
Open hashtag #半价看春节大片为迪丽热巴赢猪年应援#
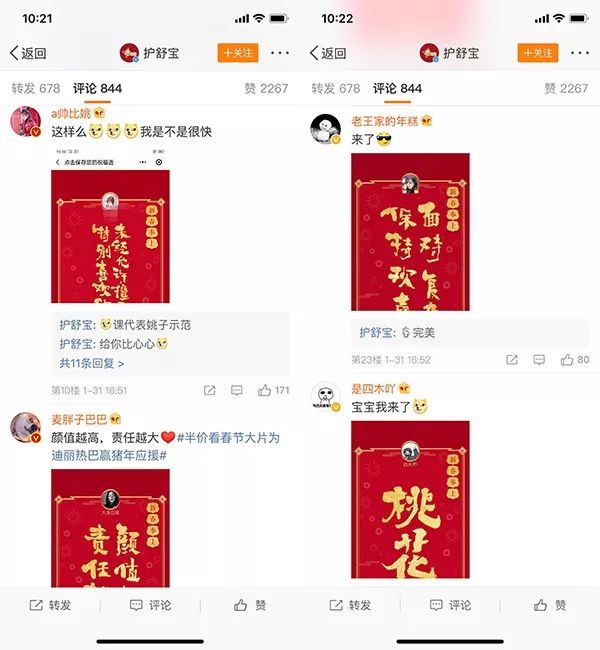[x=165, y=446]
